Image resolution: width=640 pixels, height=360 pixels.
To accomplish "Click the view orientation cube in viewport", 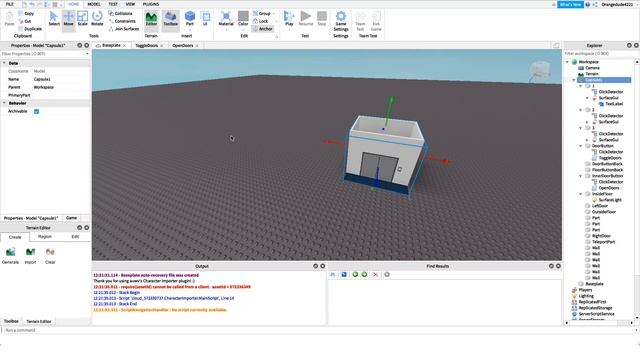I will click(540, 71).
